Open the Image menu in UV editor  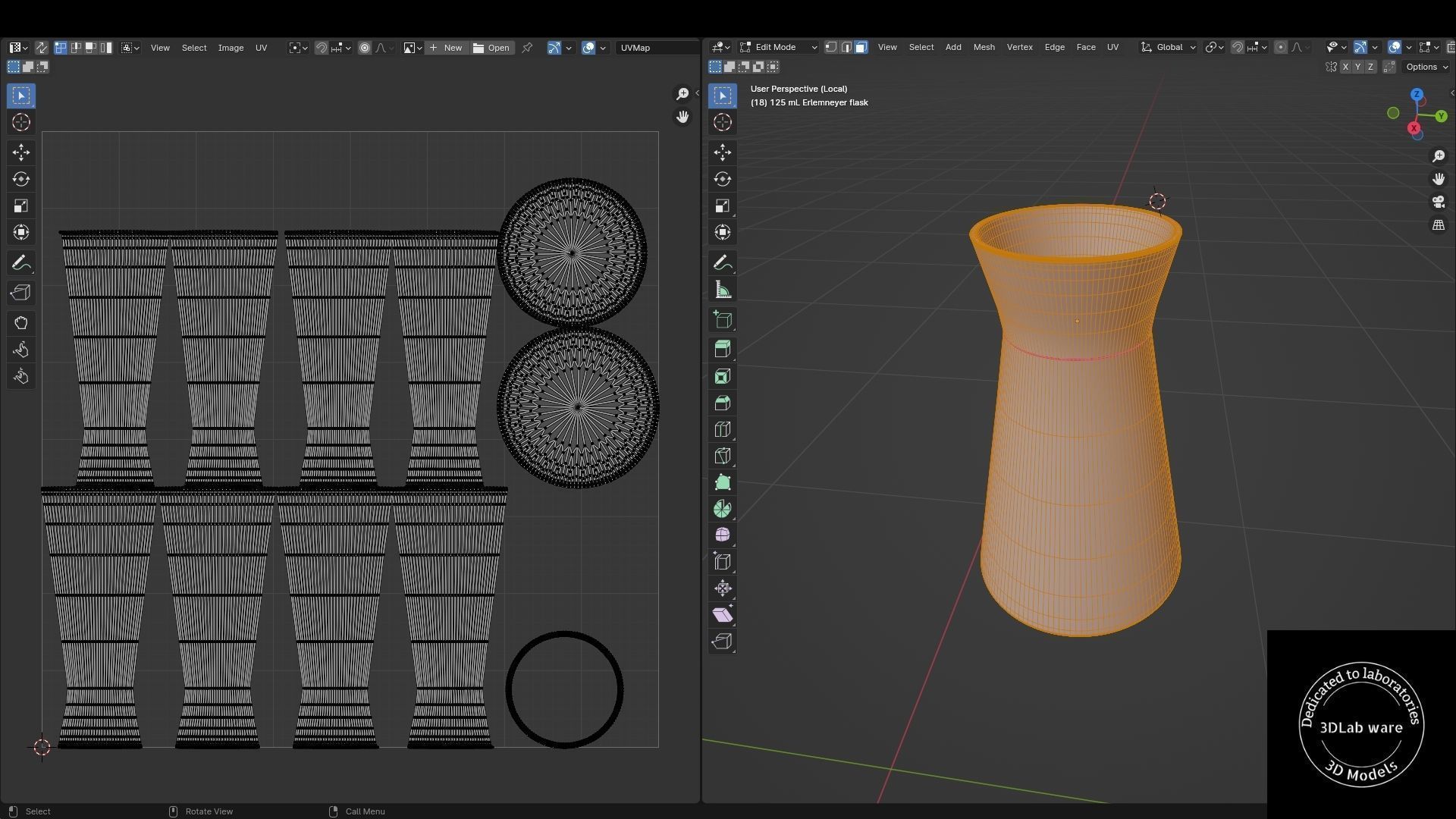[x=231, y=48]
